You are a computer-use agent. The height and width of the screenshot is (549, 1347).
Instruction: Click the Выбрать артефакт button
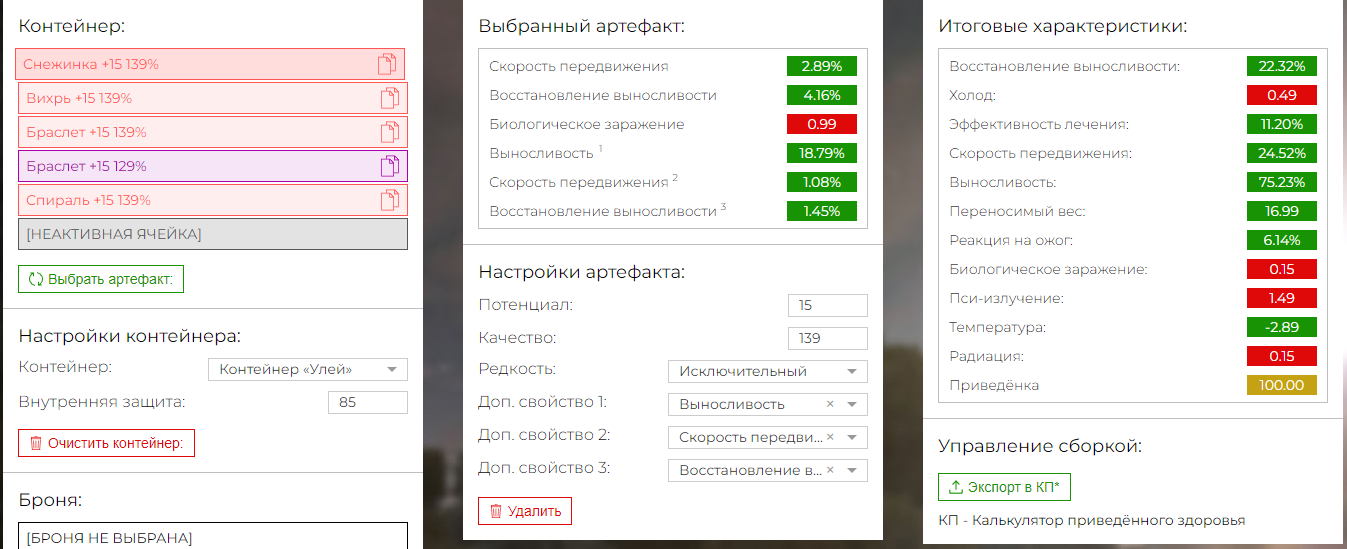pos(101,279)
